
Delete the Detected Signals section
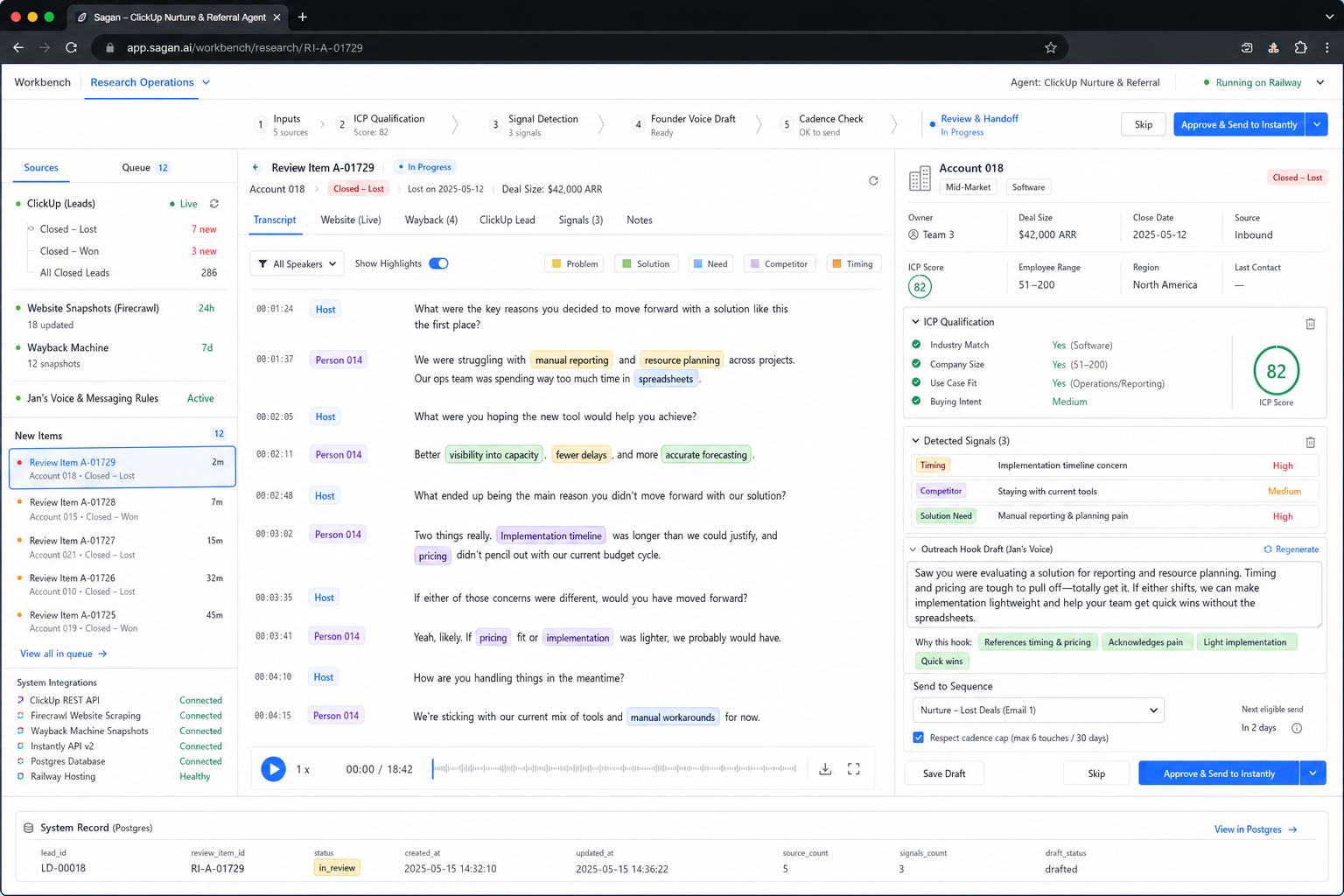(x=1311, y=442)
